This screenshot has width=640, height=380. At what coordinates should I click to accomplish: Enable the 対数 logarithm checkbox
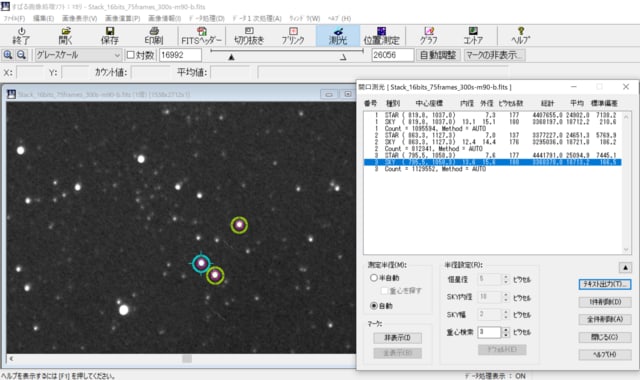[131, 55]
